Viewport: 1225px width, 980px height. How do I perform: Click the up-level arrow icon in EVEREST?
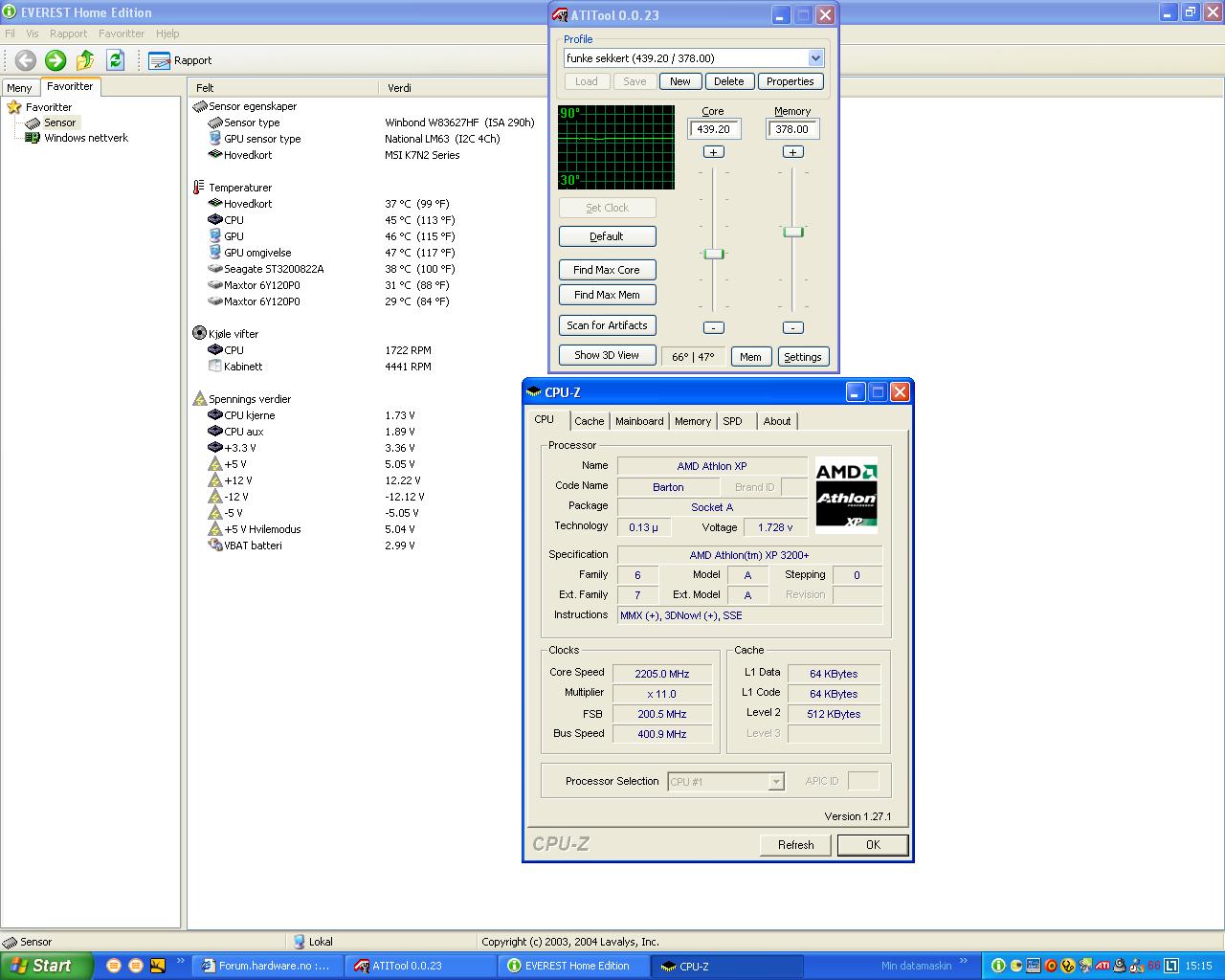(x=85, y=60)
